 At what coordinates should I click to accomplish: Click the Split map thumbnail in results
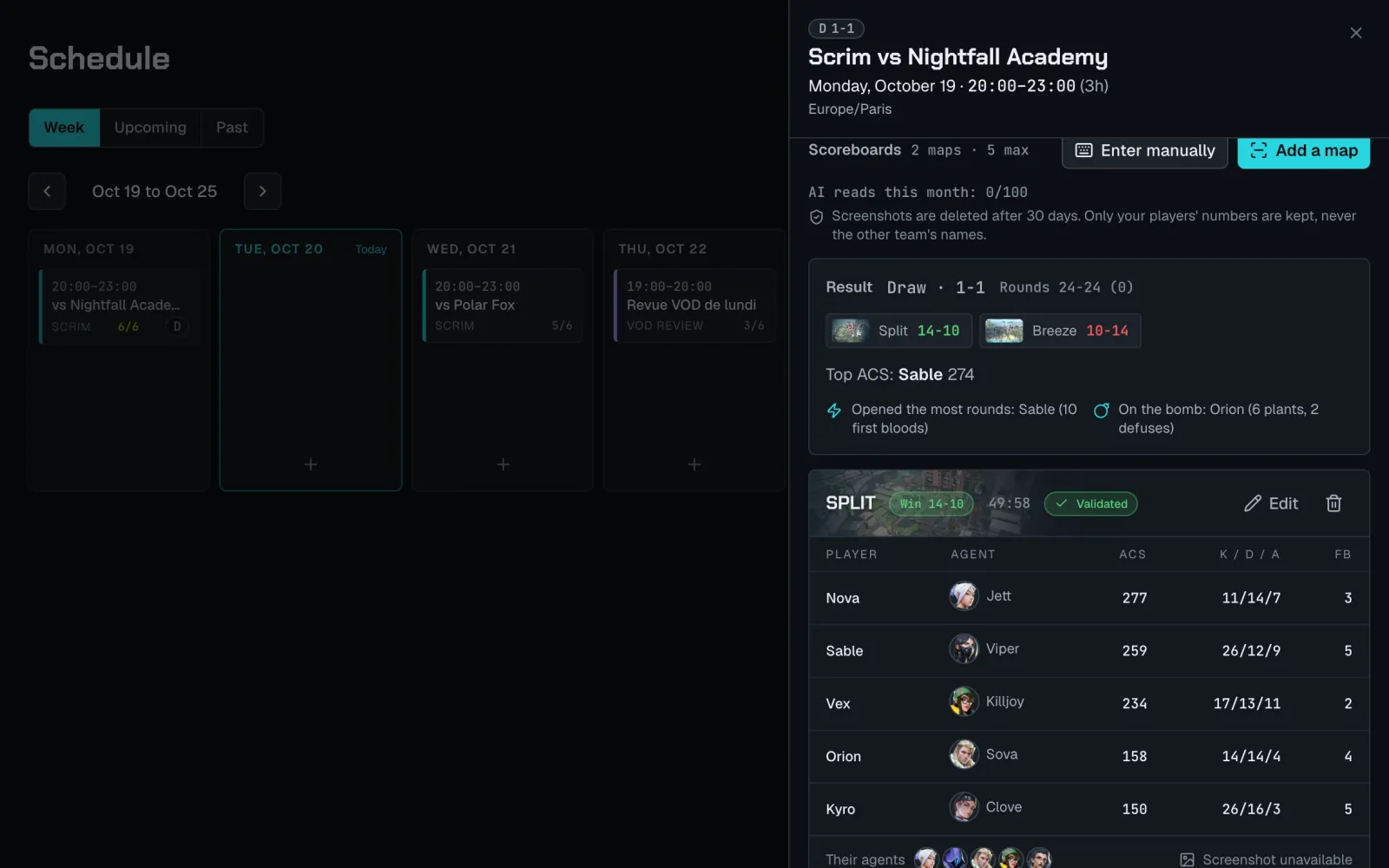[850, 331]
